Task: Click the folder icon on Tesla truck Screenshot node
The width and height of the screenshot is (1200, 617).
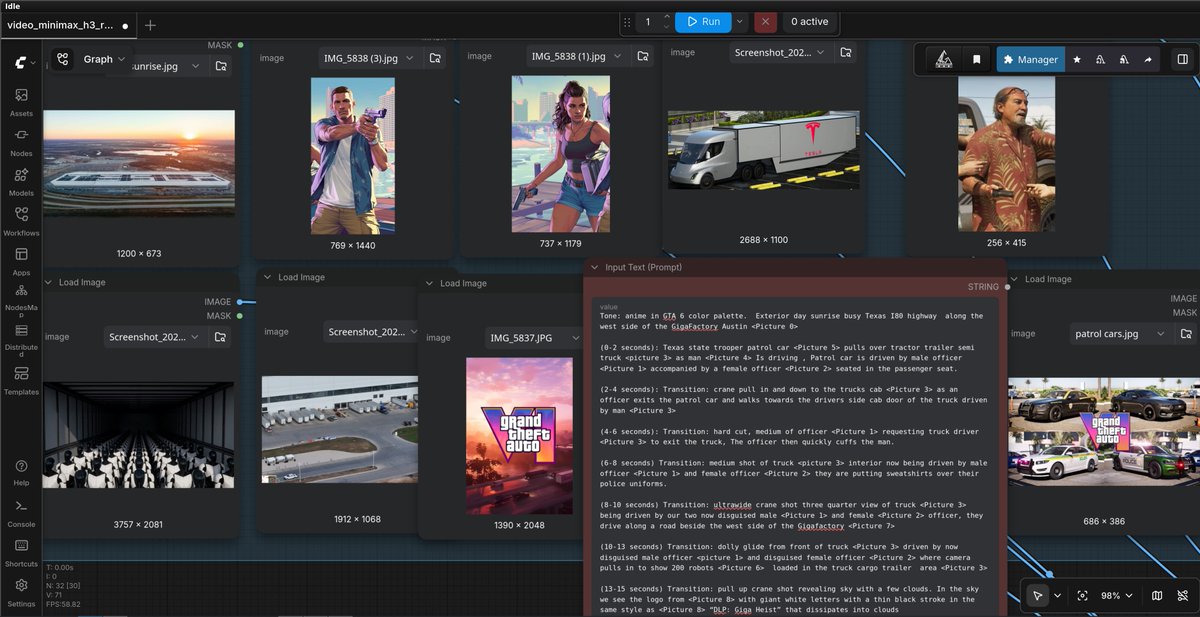Action: (x=846, y=52)
